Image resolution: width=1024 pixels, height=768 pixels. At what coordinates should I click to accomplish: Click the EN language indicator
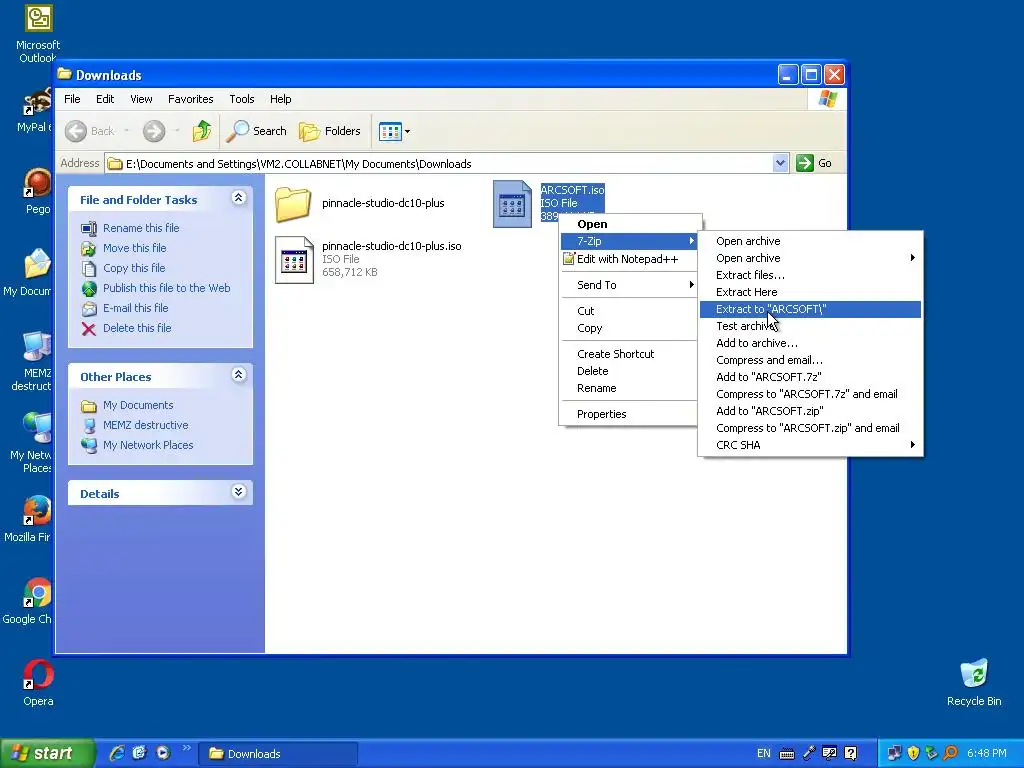763,754
